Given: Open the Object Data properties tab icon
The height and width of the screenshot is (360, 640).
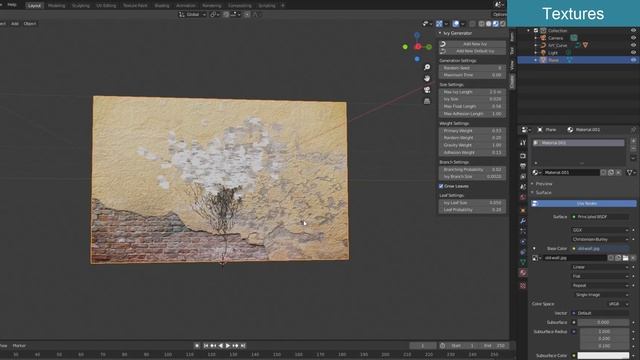Looking at the screenshot, I should pos(523,262).
